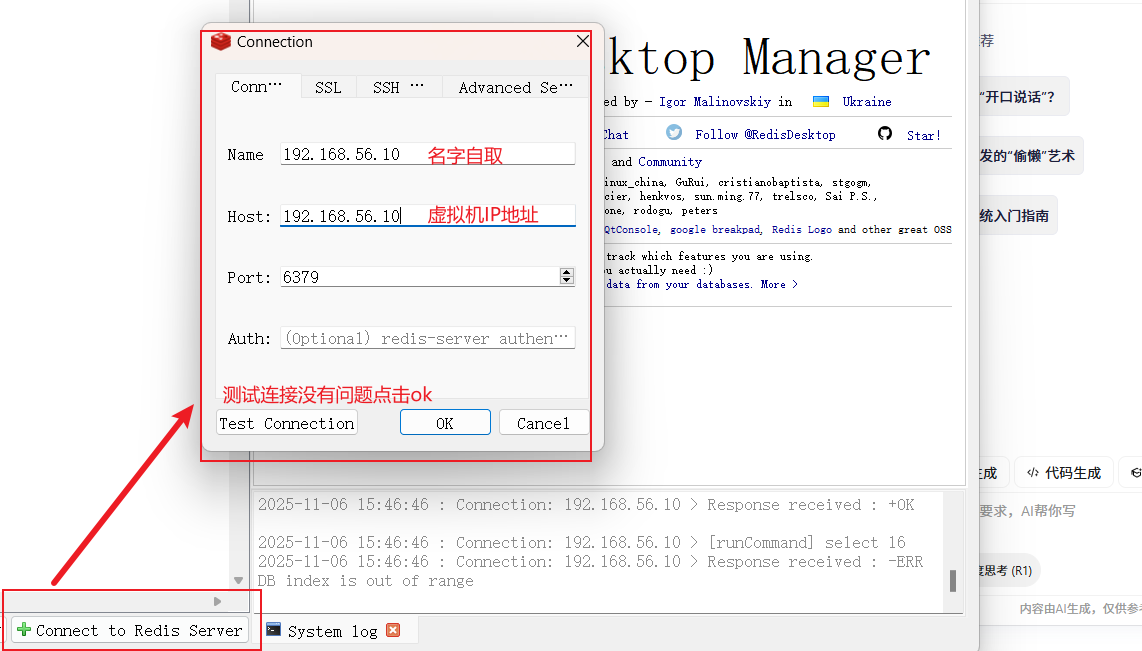Switch to the SSH tab
Screen dimensions: 1142x651
(398, 87)
